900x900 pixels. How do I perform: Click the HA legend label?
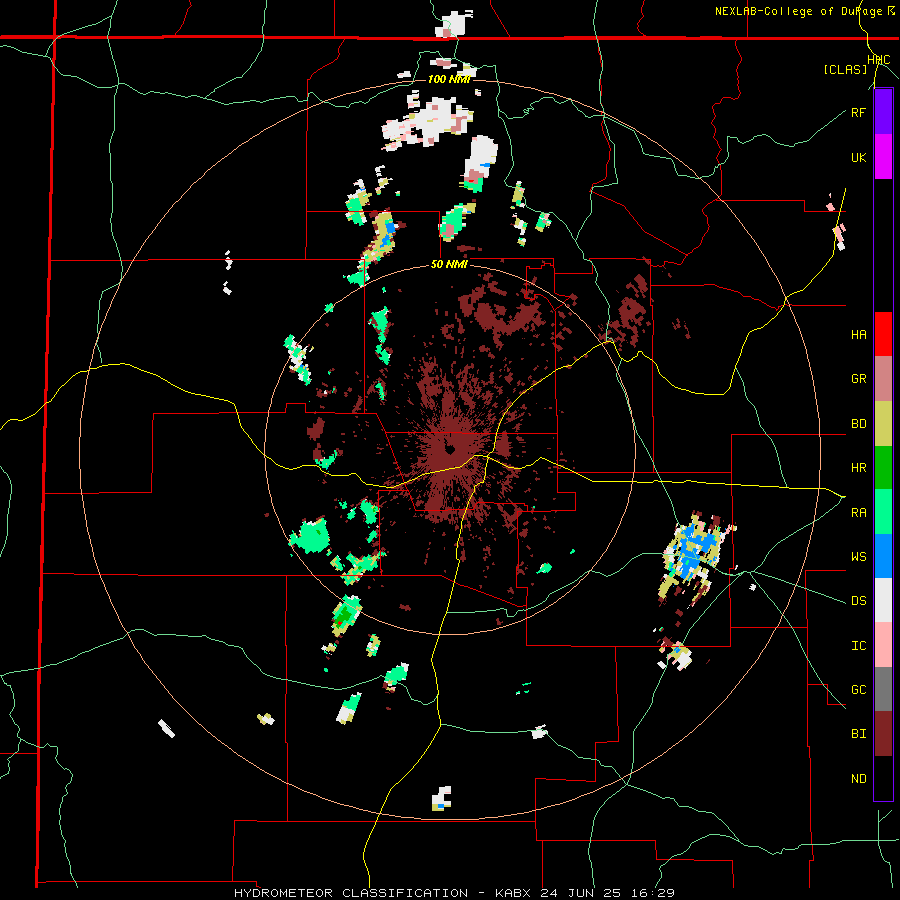click(x=858, y=335)
